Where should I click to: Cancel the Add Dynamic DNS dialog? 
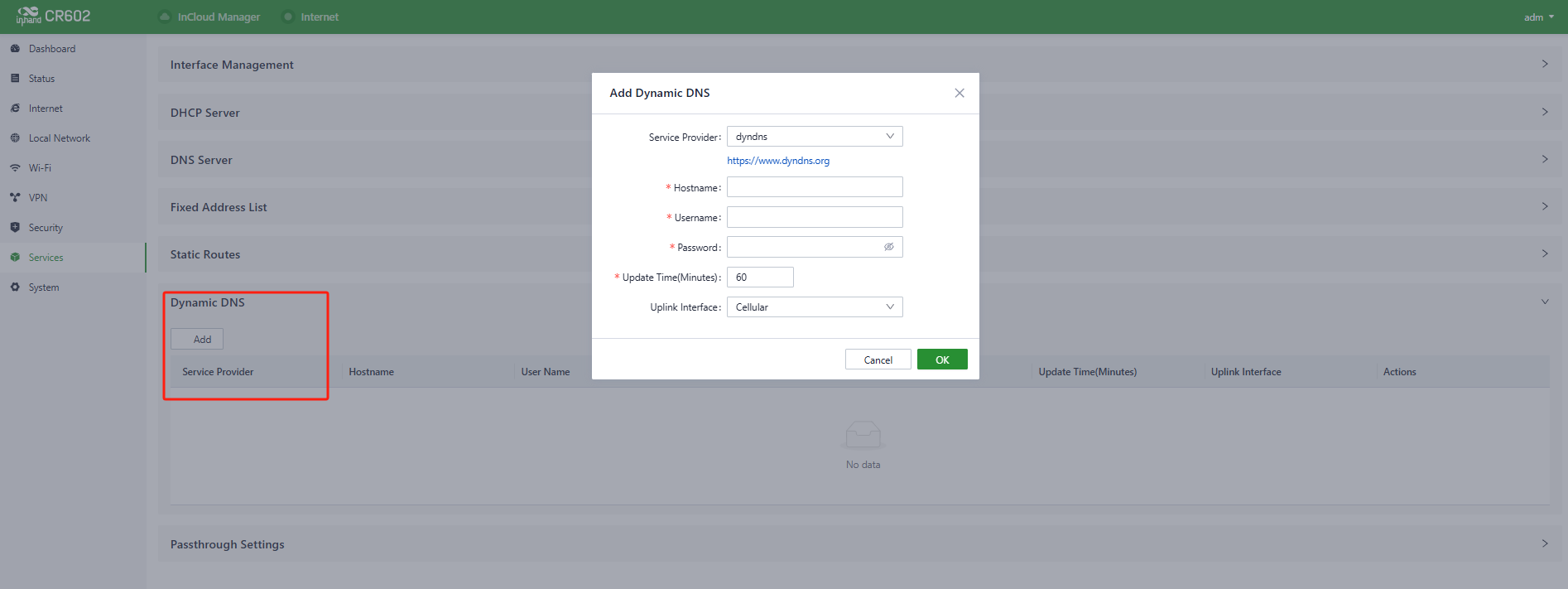878,360
